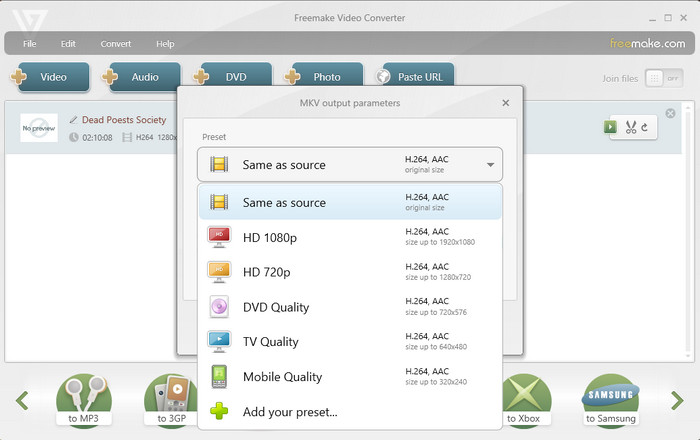The image size is (700, 440).
Task: Click the file list vertical scrollbar
Action: click(x=689, y=231)
